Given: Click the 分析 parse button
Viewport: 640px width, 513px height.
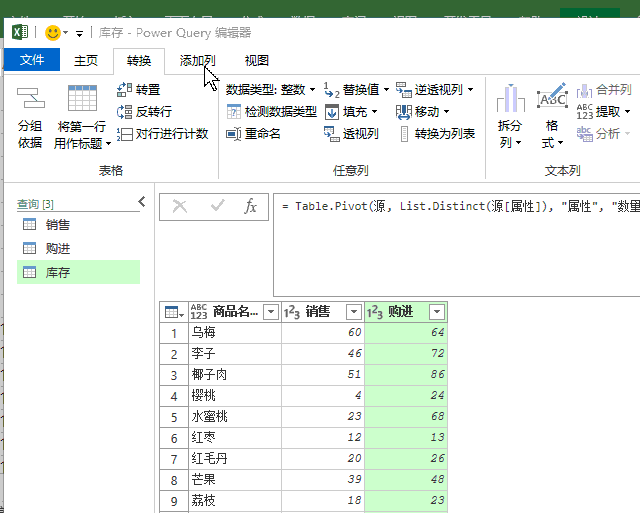Looking at the screenshot, I should point(603,133).
